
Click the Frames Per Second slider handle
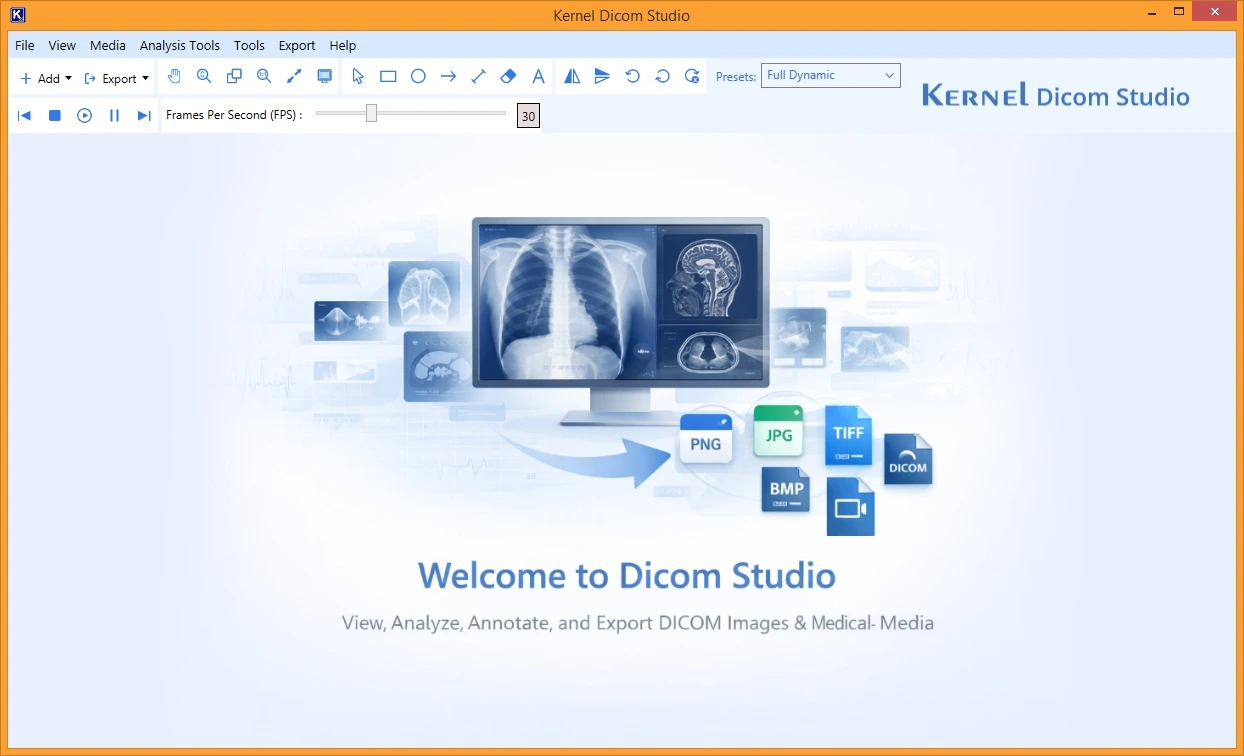(371, 113)
